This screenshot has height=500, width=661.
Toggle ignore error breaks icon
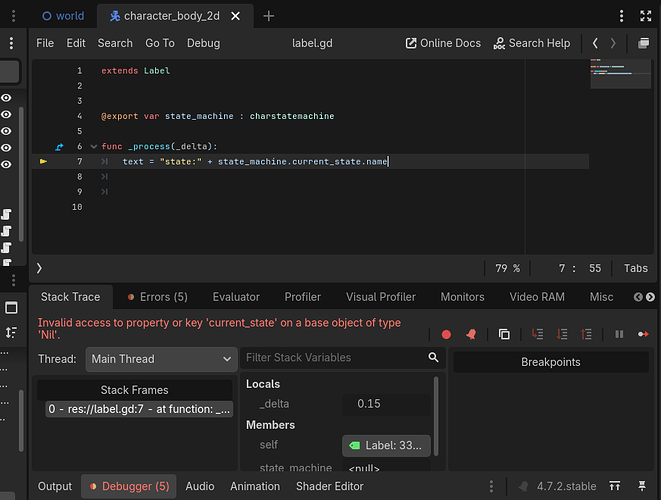click(471, 334)
